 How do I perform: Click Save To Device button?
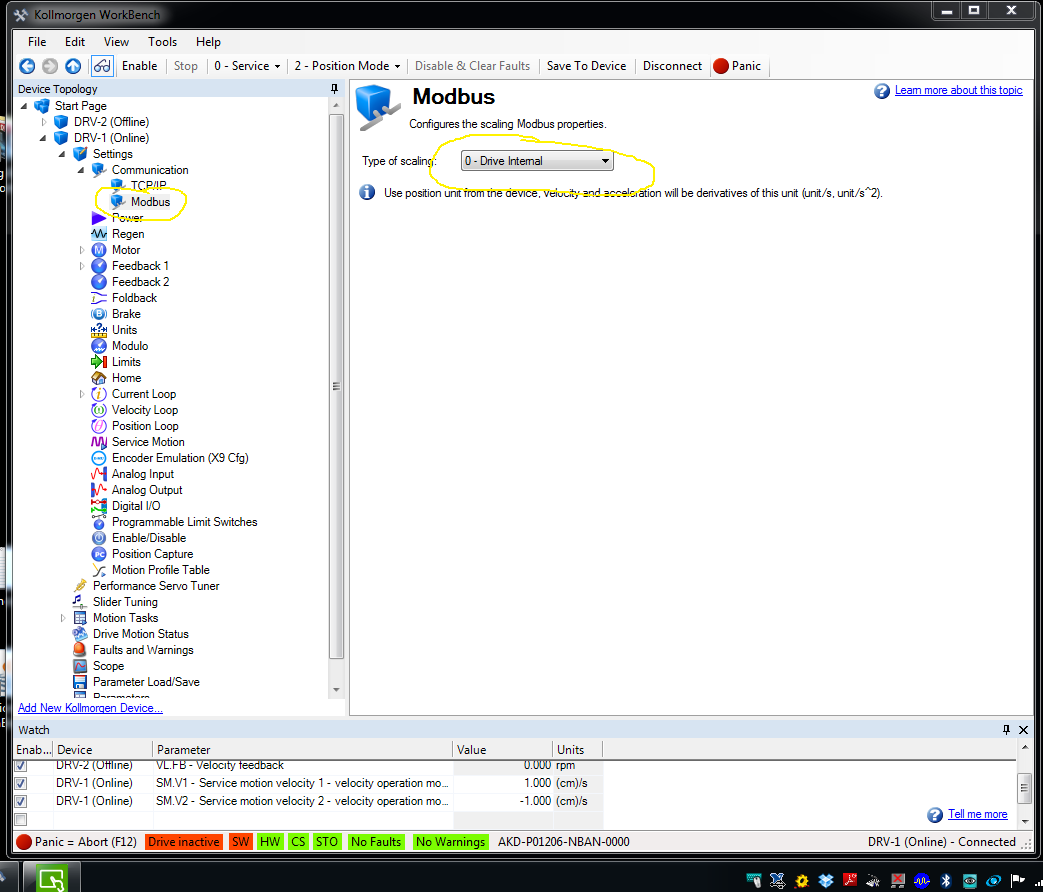586,66
